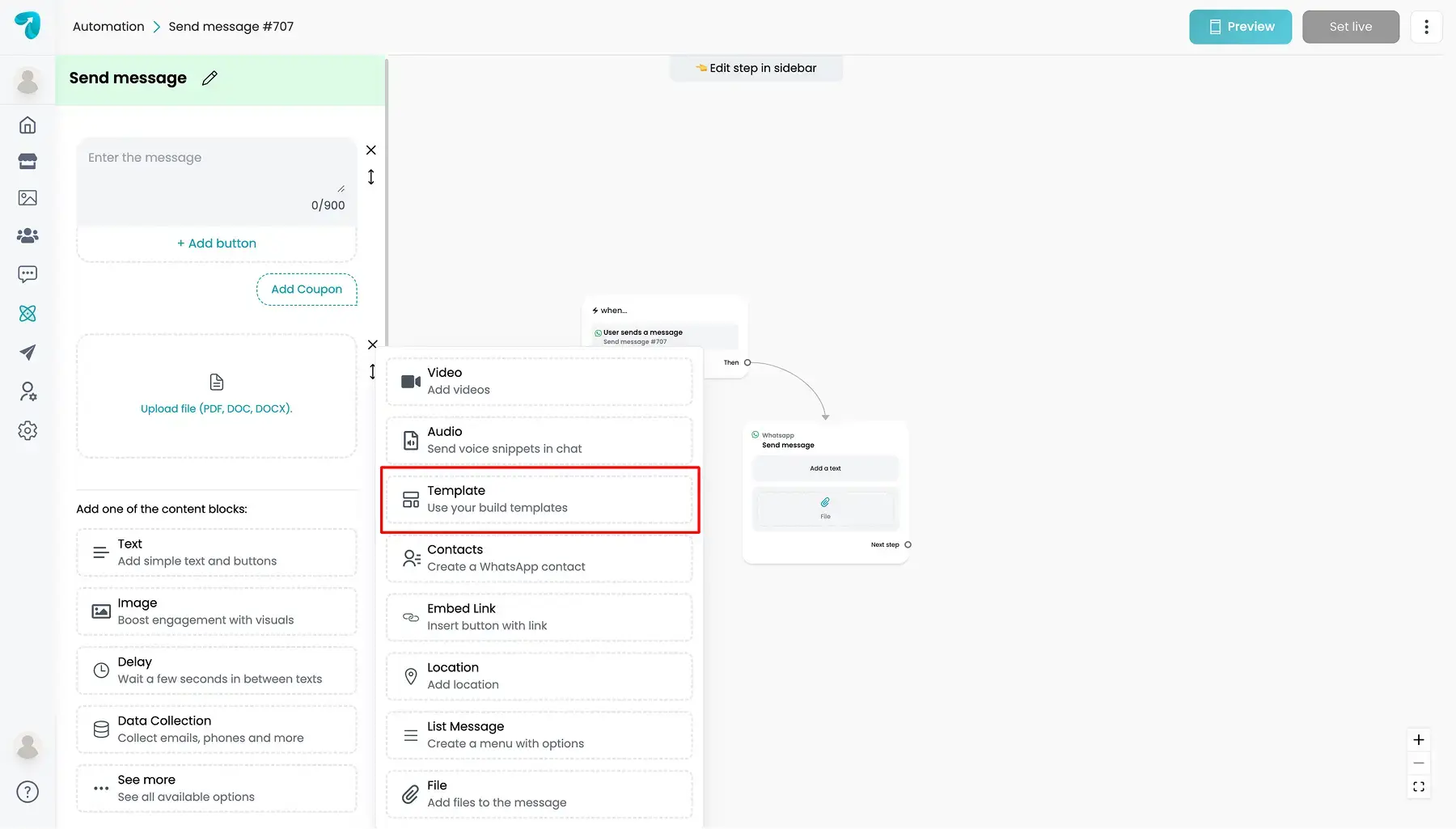Reorder the text message block arrows
Viewport: 1456px width, 829px height.
point(371,176)
